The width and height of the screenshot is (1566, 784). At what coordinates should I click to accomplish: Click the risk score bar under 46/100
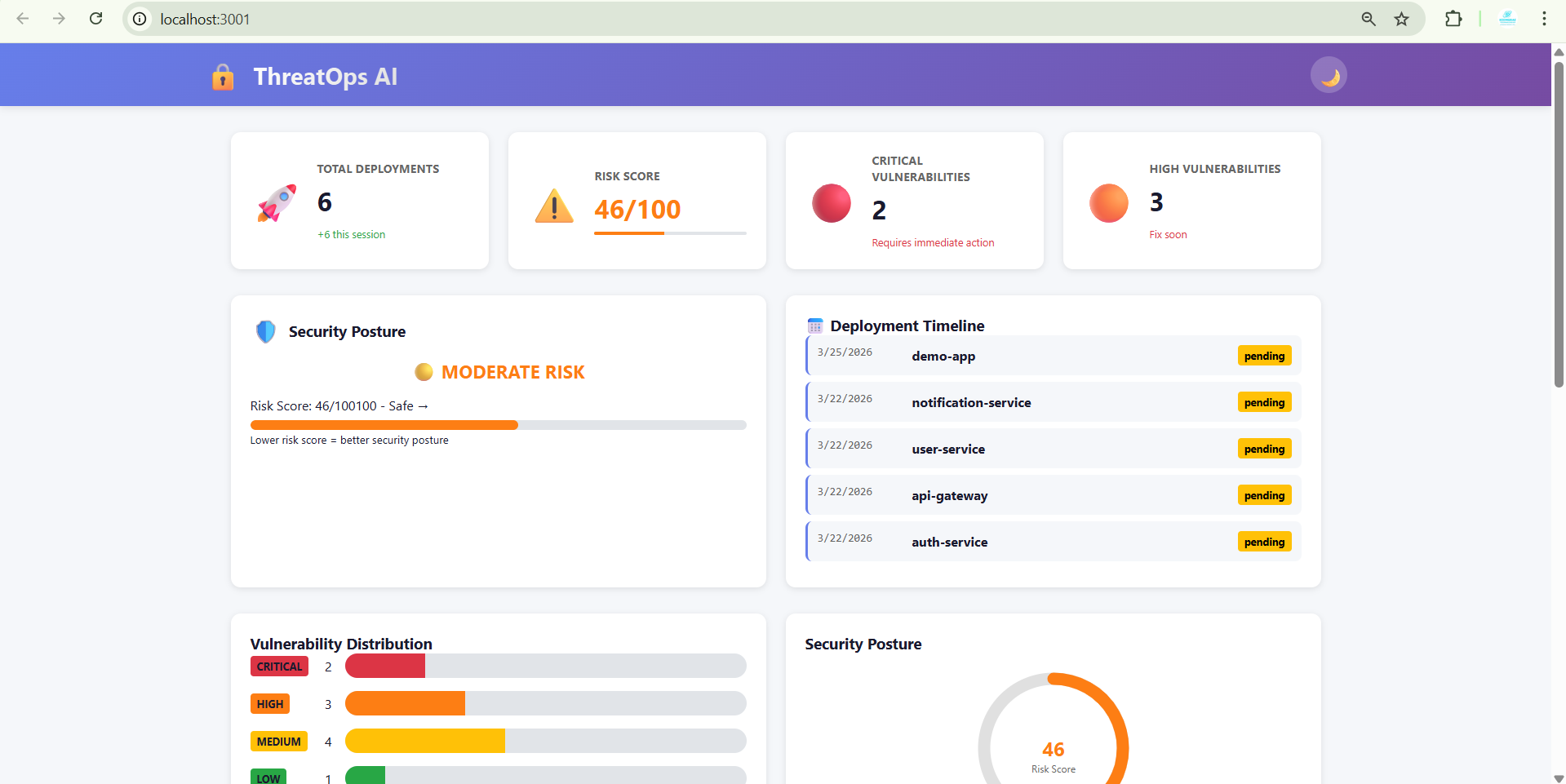(x=670, y=233)
